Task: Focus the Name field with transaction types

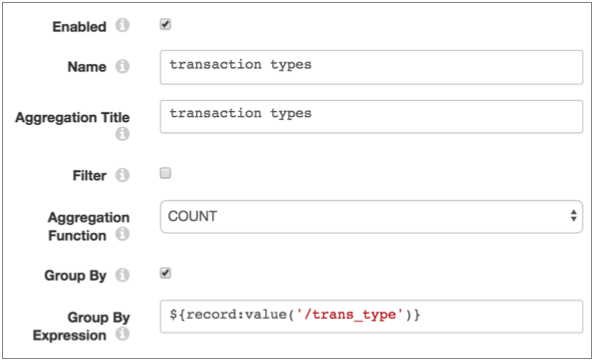Action: click(x=371, y=67)
